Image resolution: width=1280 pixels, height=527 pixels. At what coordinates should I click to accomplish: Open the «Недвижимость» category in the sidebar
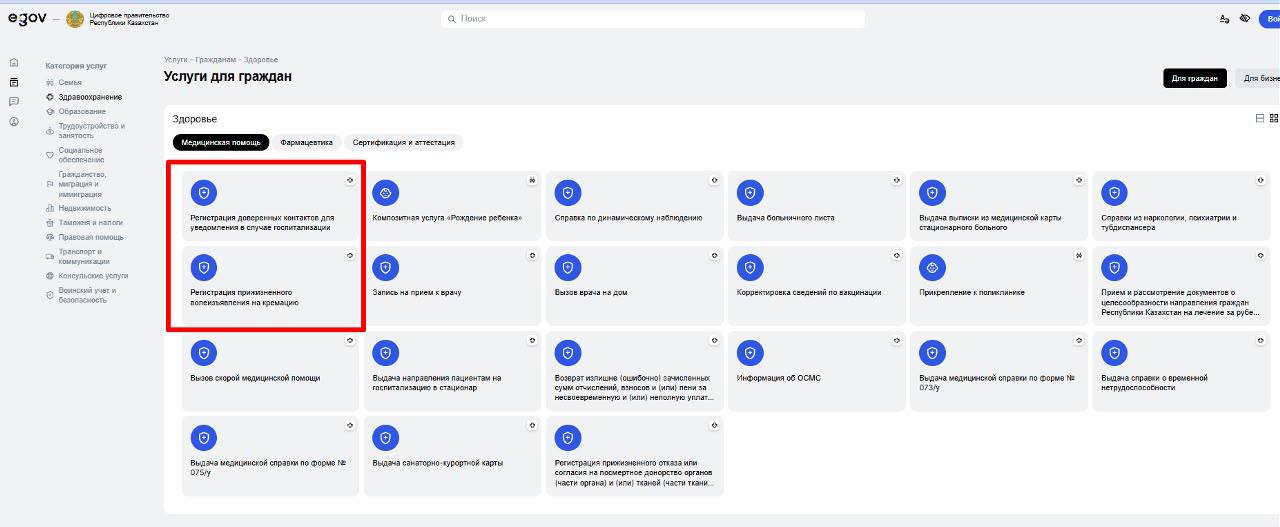pos(85,208)
